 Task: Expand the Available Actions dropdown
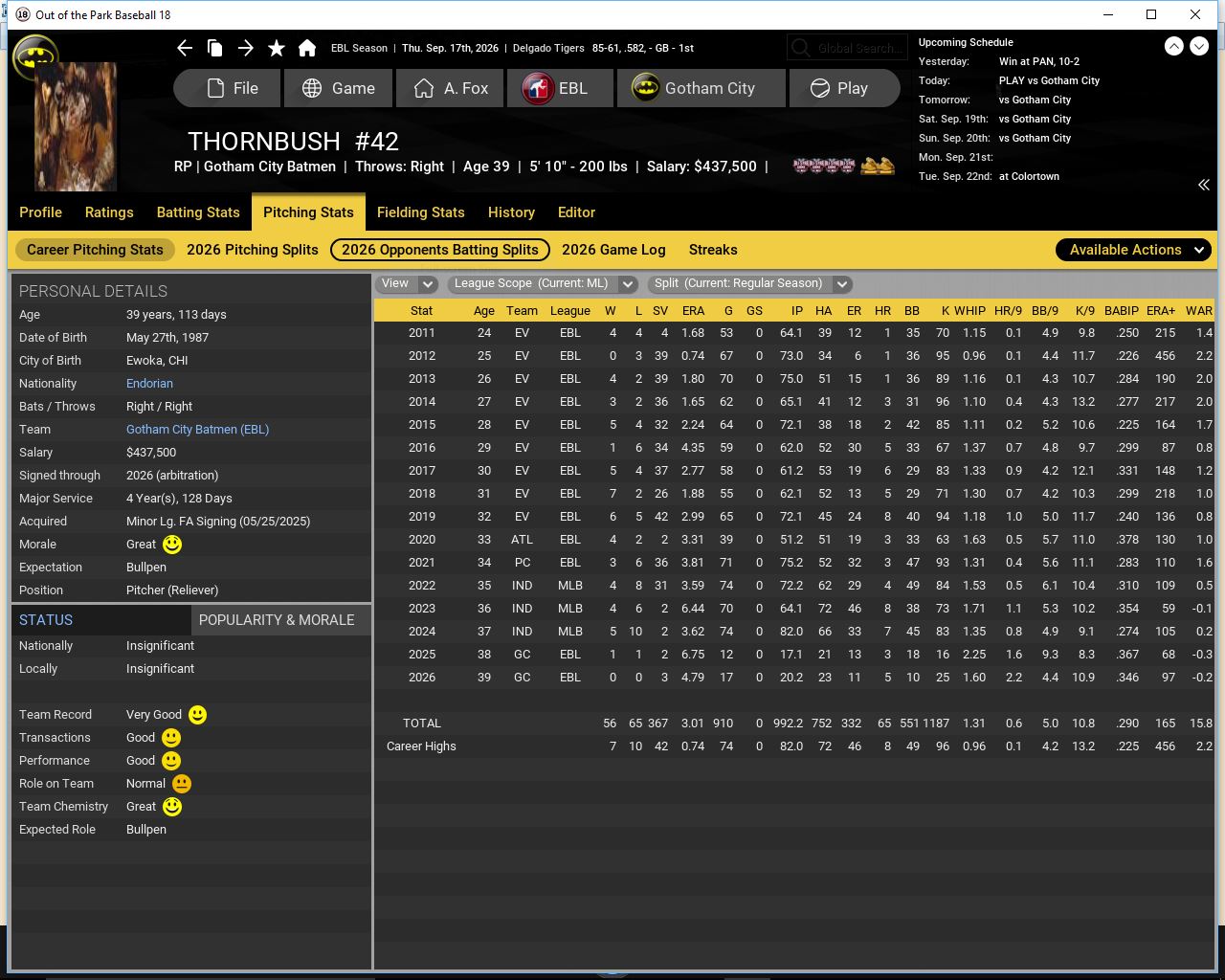[1134, 250]
